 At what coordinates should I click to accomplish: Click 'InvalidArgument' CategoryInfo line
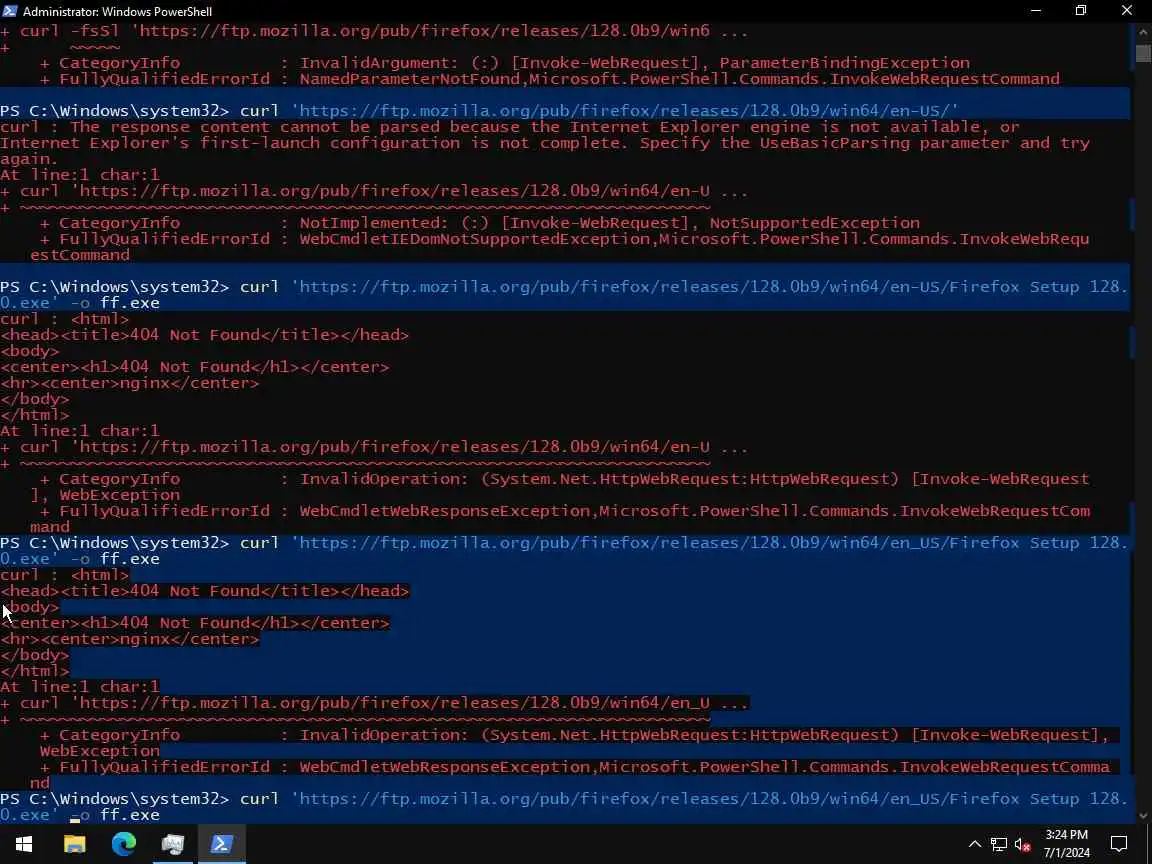click(x=505, y=63)
